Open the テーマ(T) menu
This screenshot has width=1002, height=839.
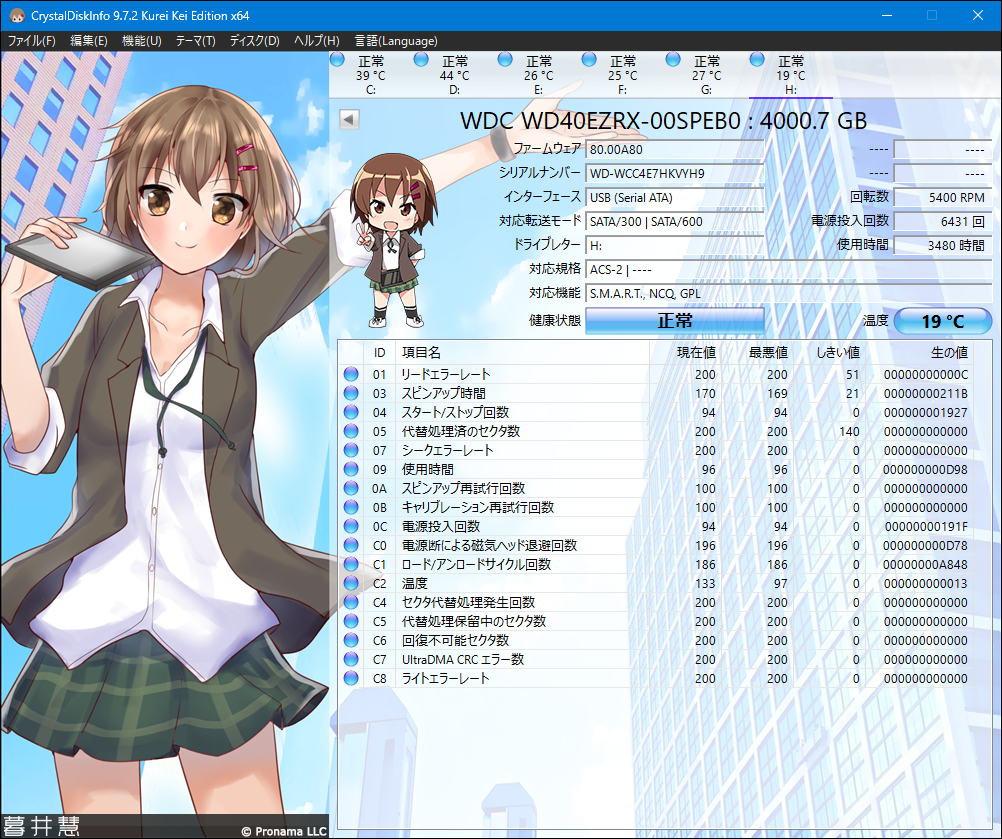pos(195,41)
